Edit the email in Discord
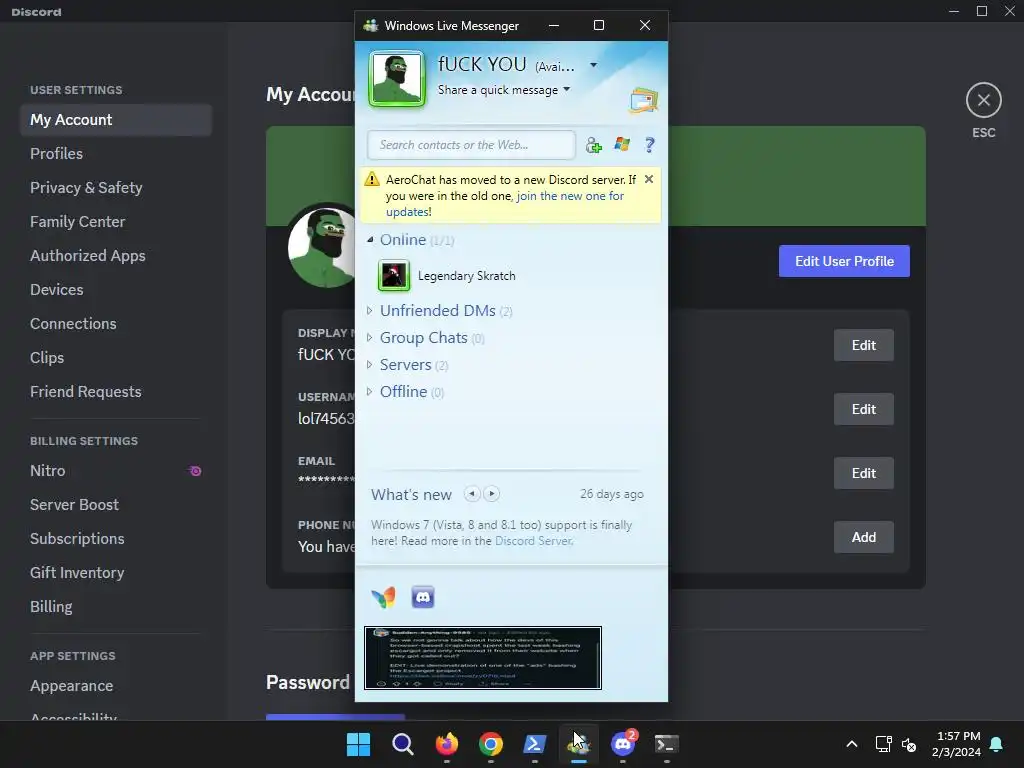The height and width of the screenshot is (768, 1024). pyautogui.click(x=863, y=473)
